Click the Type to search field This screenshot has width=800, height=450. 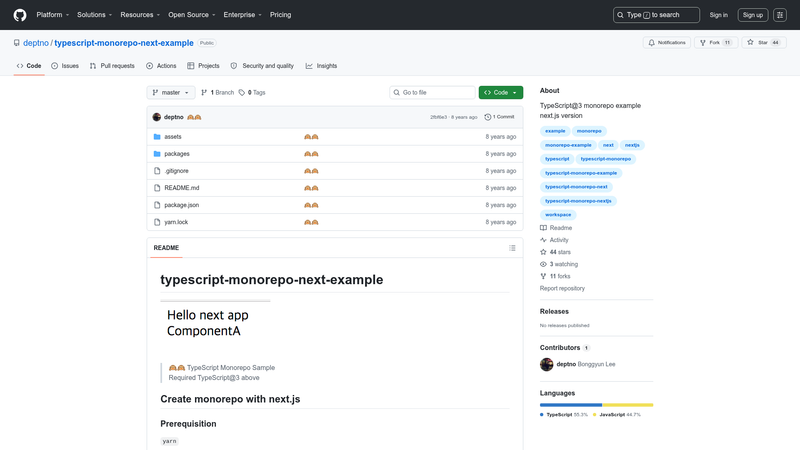click(656, 15)
